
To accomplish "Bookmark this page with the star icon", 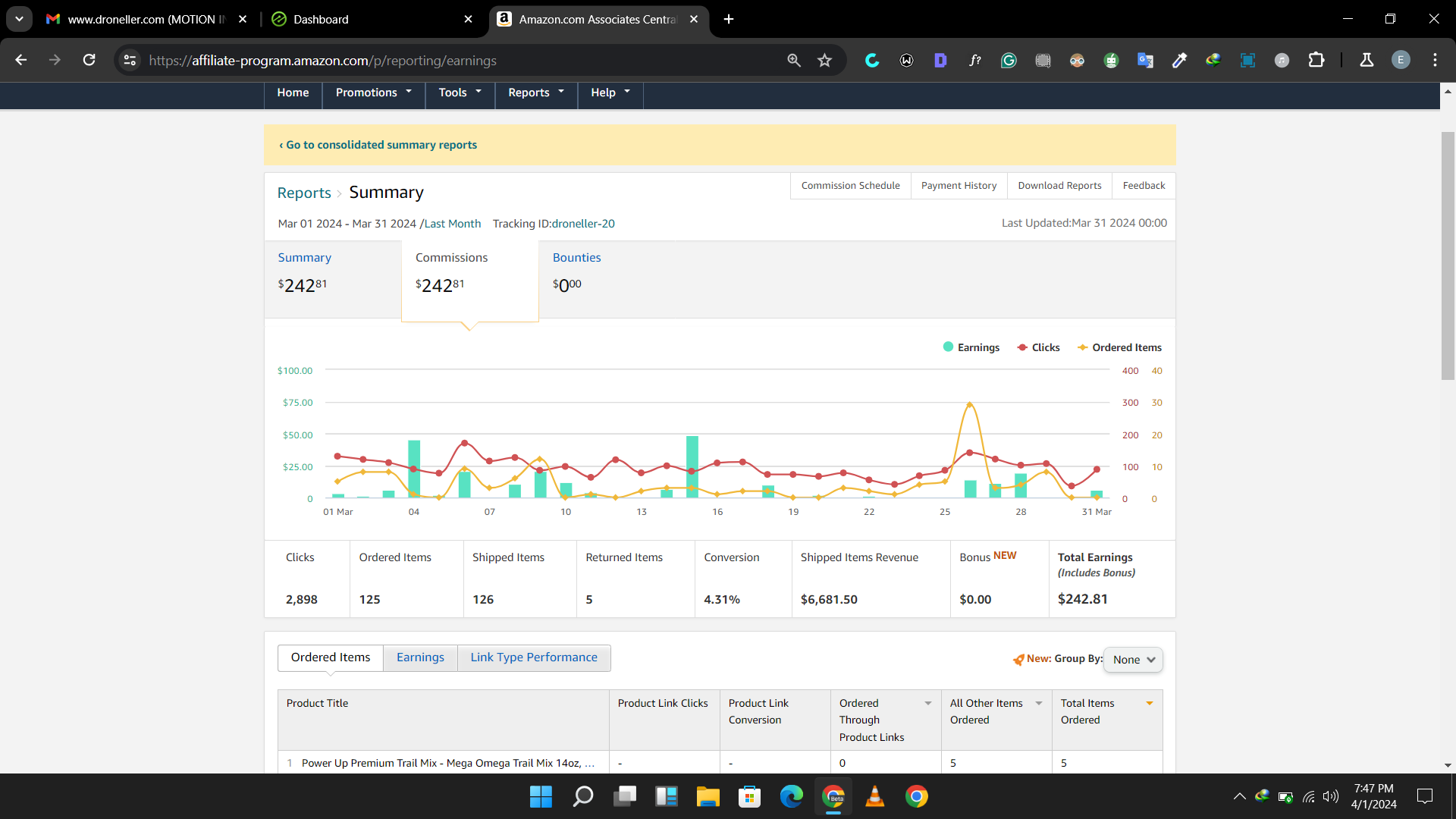I will [825, 60].
